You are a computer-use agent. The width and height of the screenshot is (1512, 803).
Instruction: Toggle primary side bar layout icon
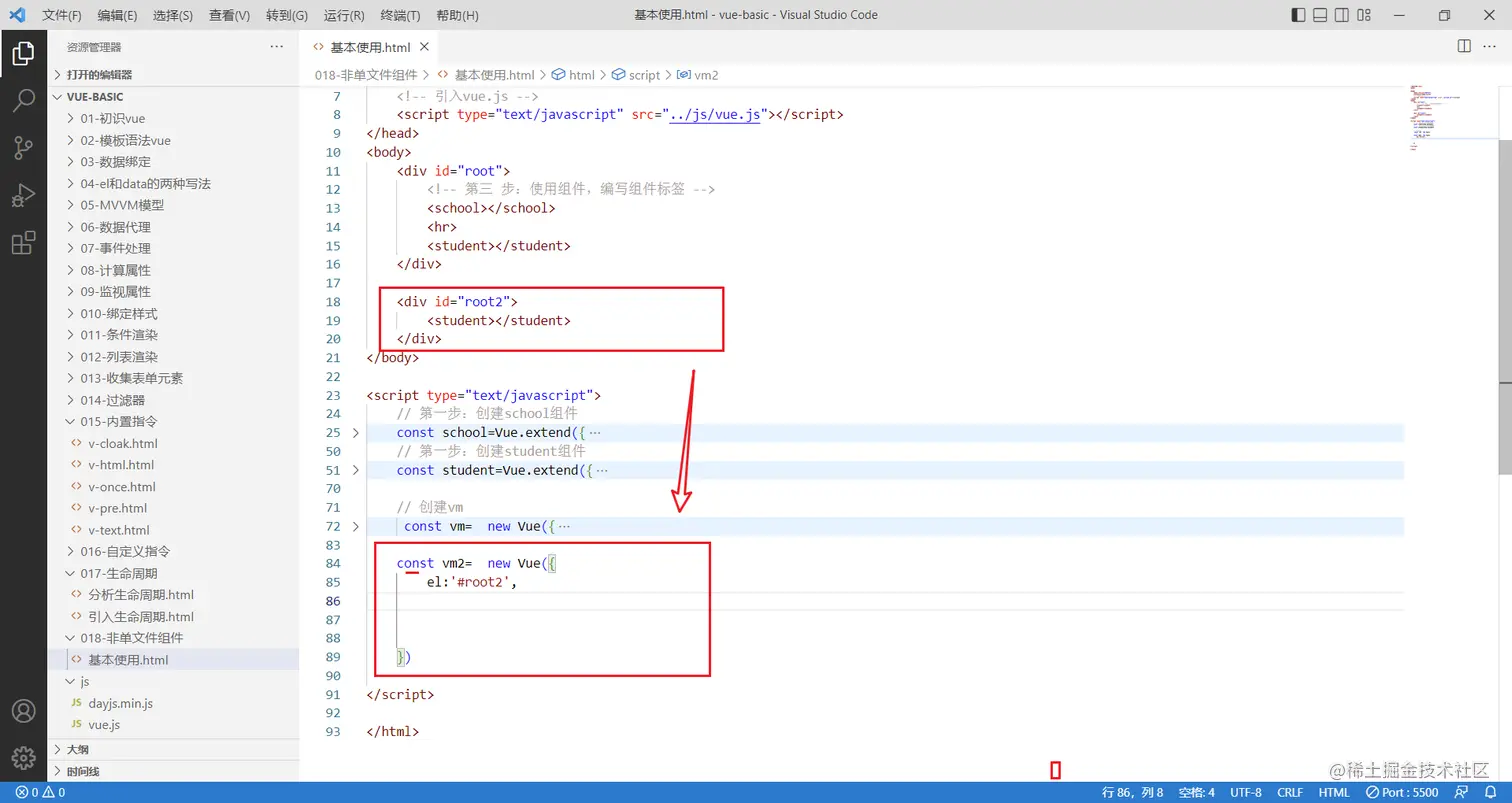1298,15
